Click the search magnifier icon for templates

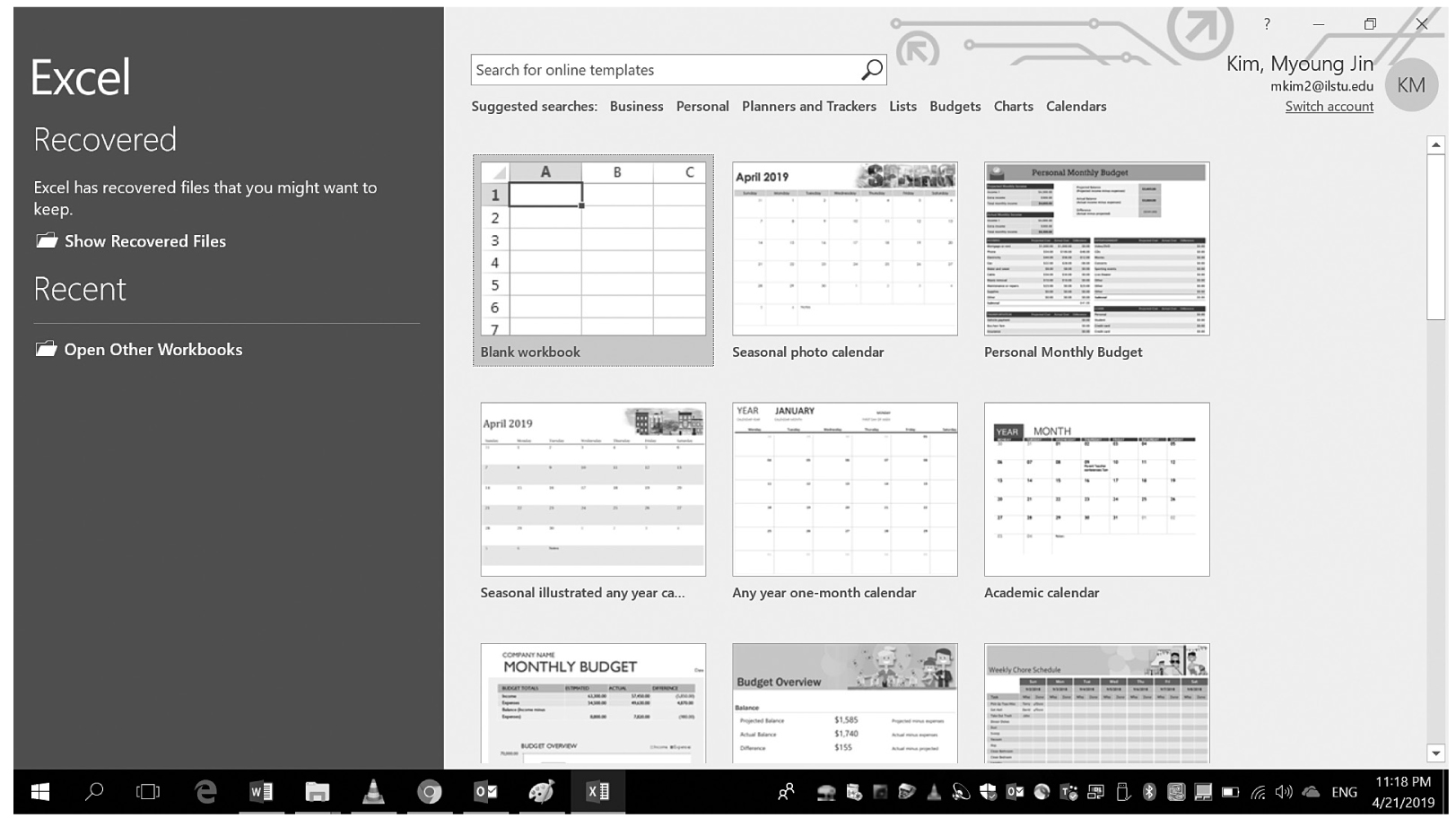(871, 69)
